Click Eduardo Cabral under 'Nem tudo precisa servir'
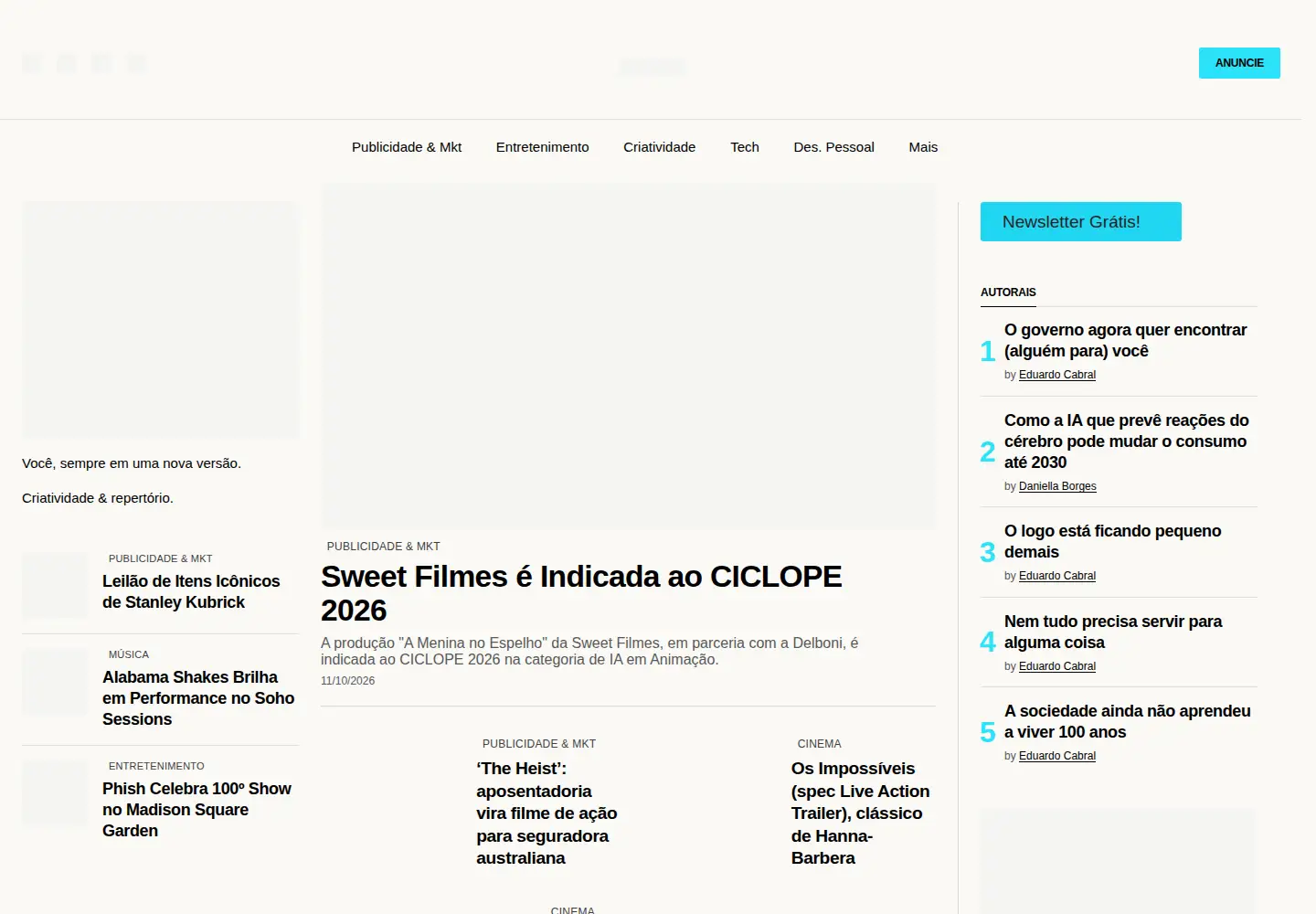 1057,666
